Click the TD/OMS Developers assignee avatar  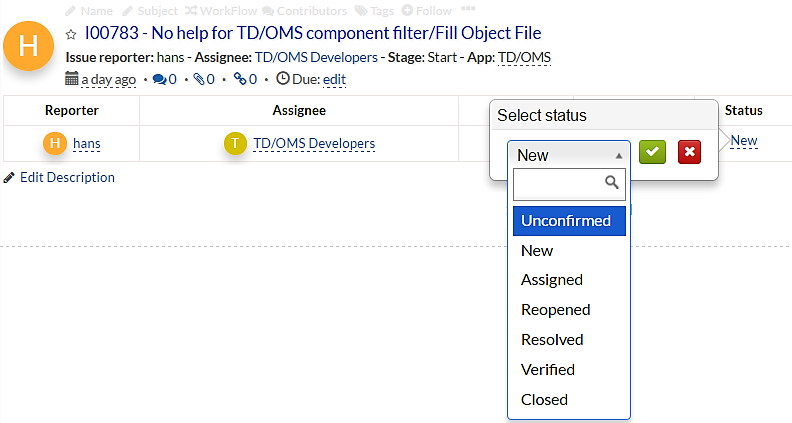point(235,143)
